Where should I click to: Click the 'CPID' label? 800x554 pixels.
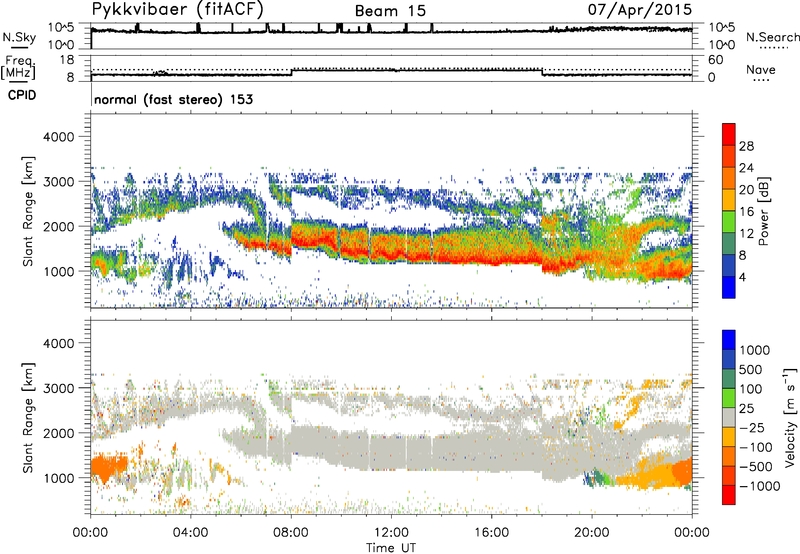[x=22, y=95]
